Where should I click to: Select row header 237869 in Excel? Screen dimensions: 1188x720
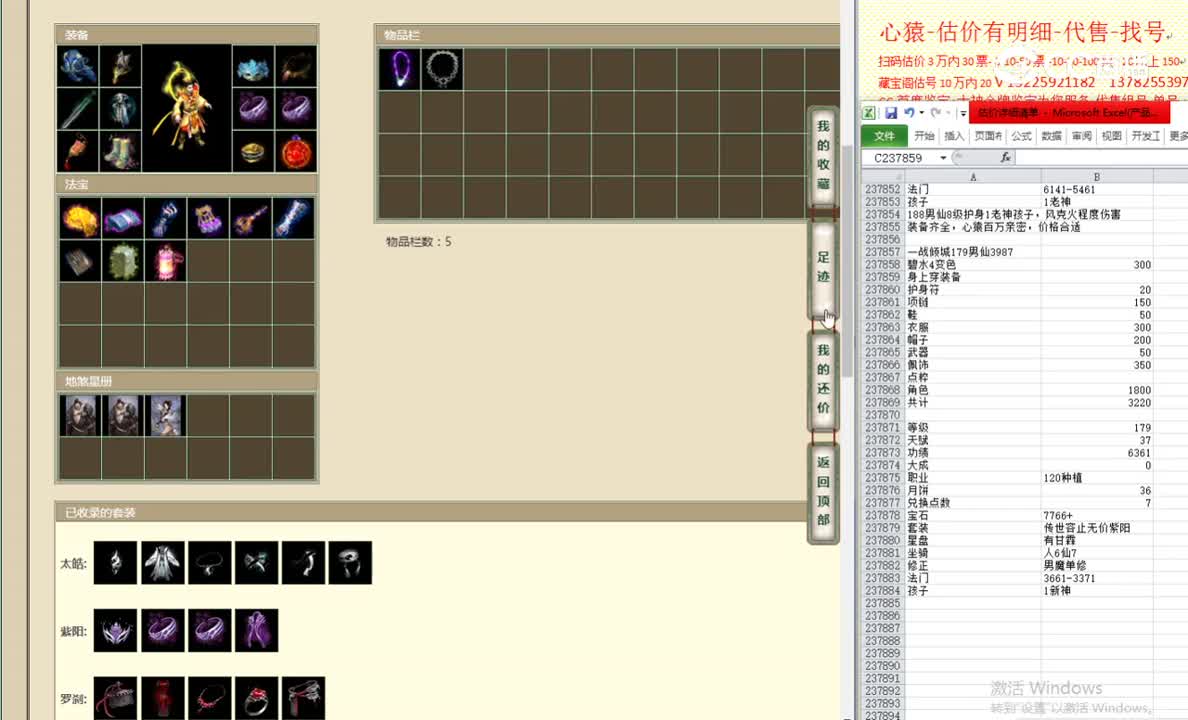click(883, 402)
